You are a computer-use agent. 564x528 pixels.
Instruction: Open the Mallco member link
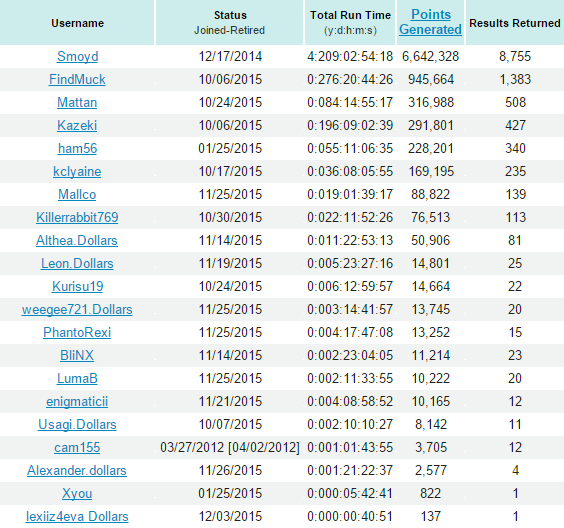coord(77,195)
